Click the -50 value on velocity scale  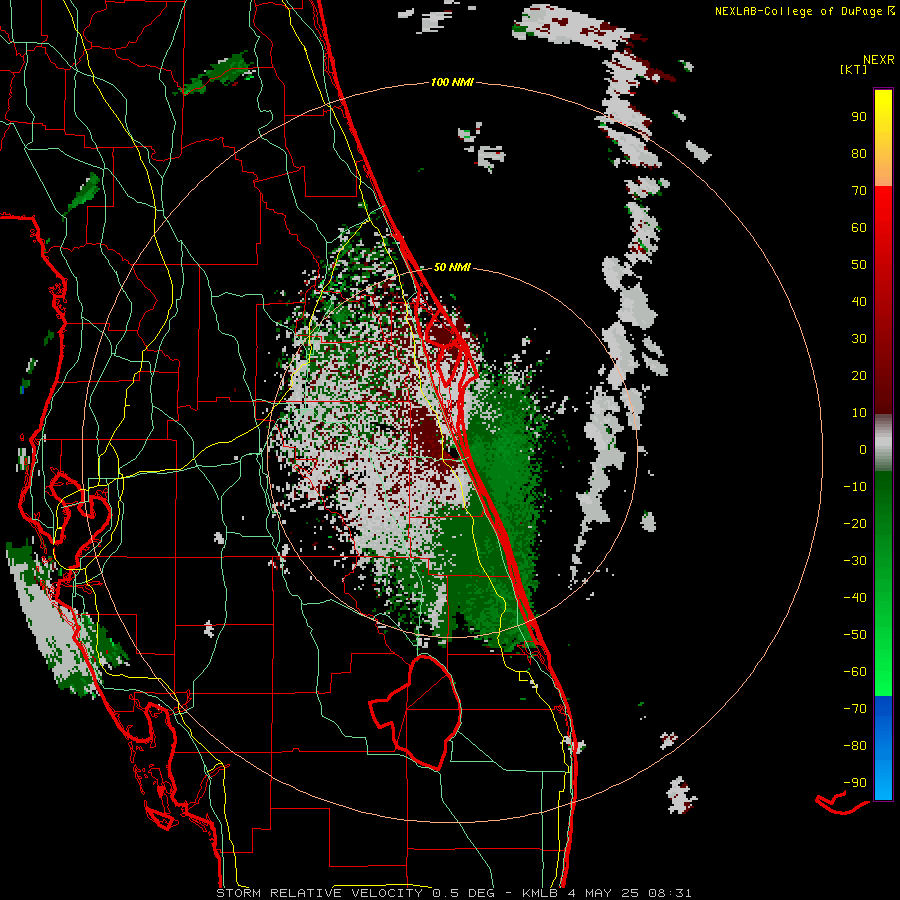(855, 635)
